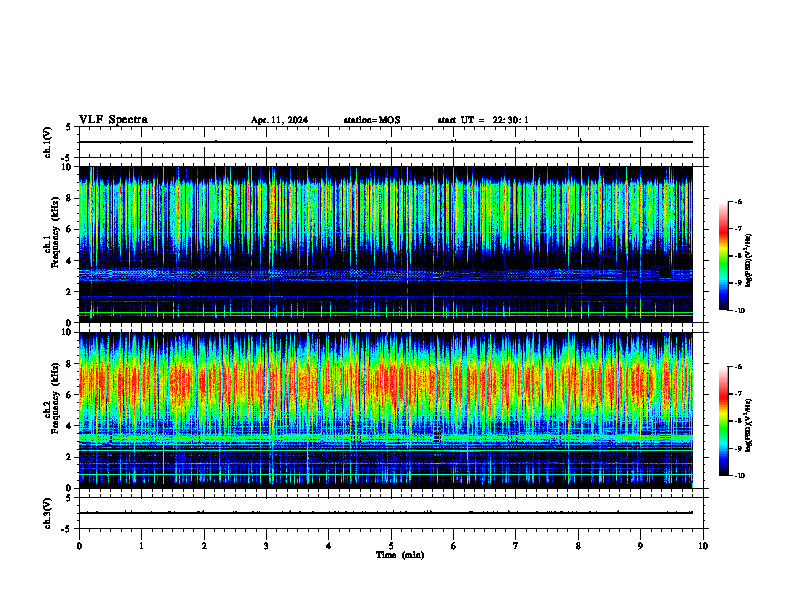Click the ch.2 spectrogram color scale bar
The width and height of the screenshot is (792, 612).
tap(724, 421)
